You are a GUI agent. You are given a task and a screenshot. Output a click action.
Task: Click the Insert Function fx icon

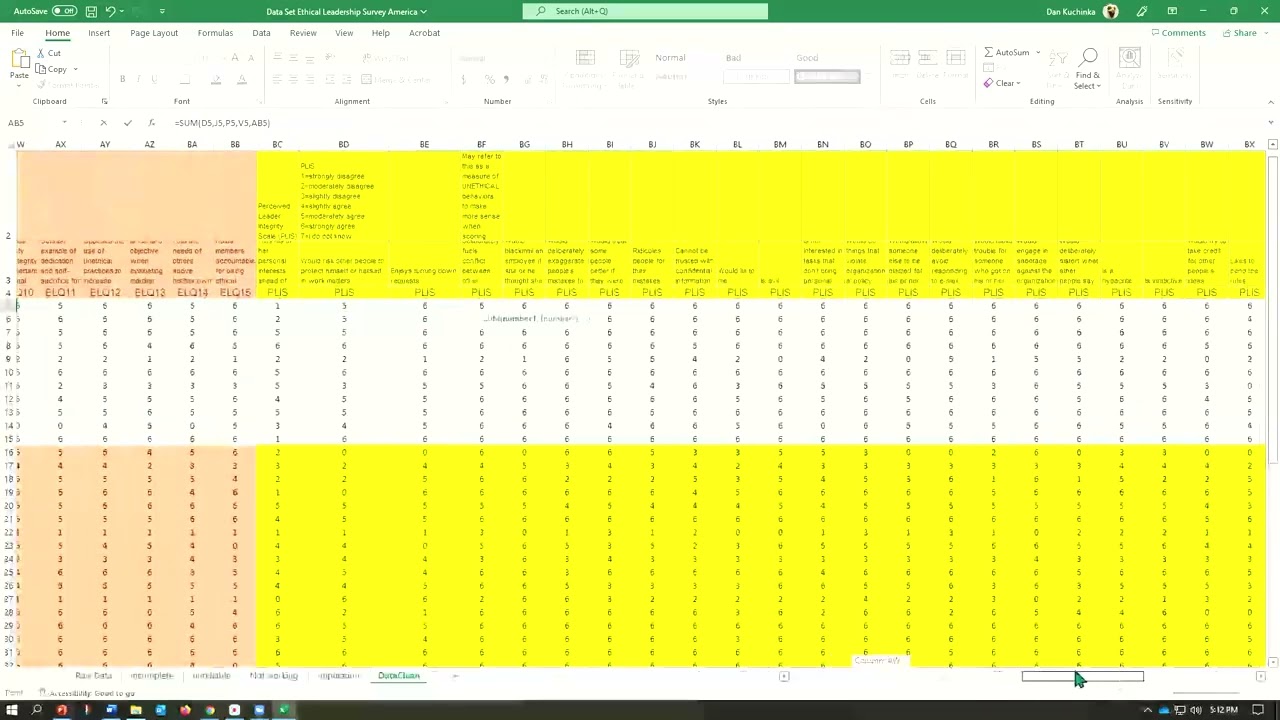pyautogui.click(x=151, y=123)
